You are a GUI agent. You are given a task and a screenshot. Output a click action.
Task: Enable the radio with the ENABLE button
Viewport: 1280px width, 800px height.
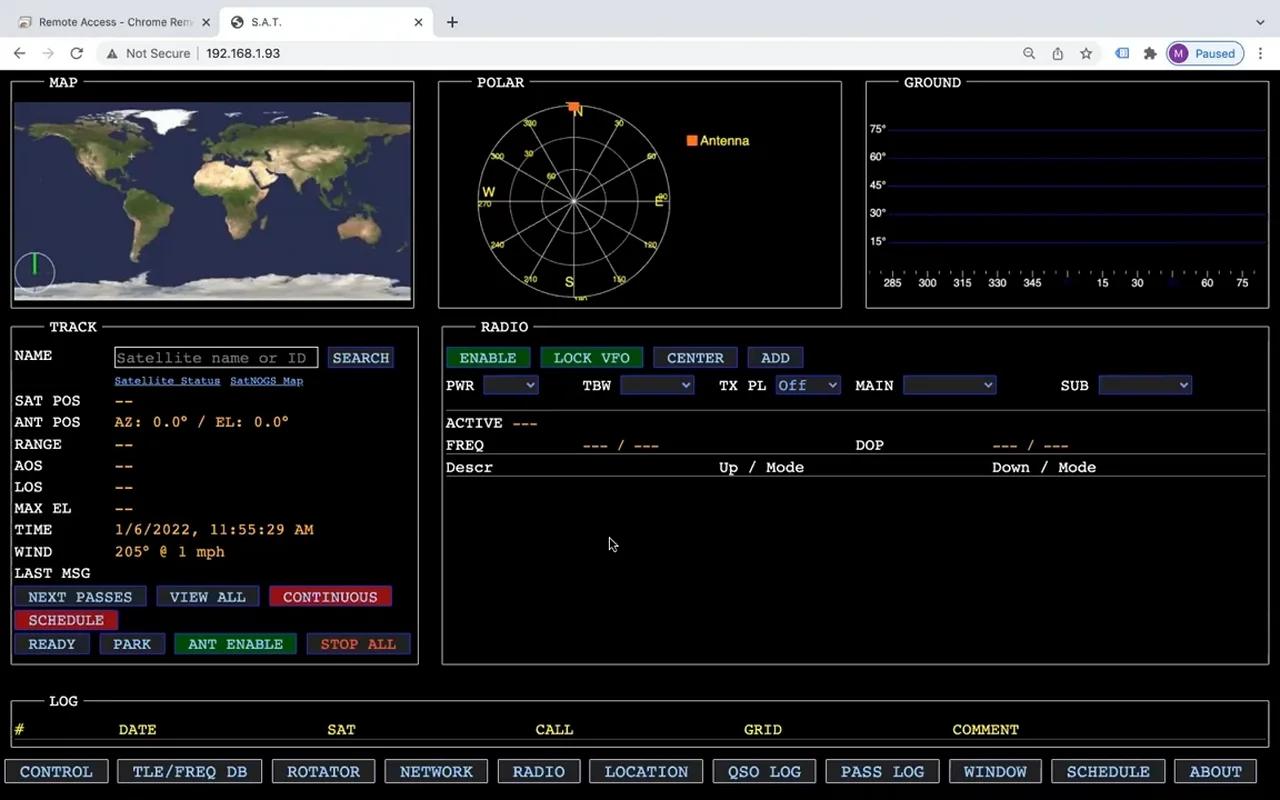(x=488, y=357)
